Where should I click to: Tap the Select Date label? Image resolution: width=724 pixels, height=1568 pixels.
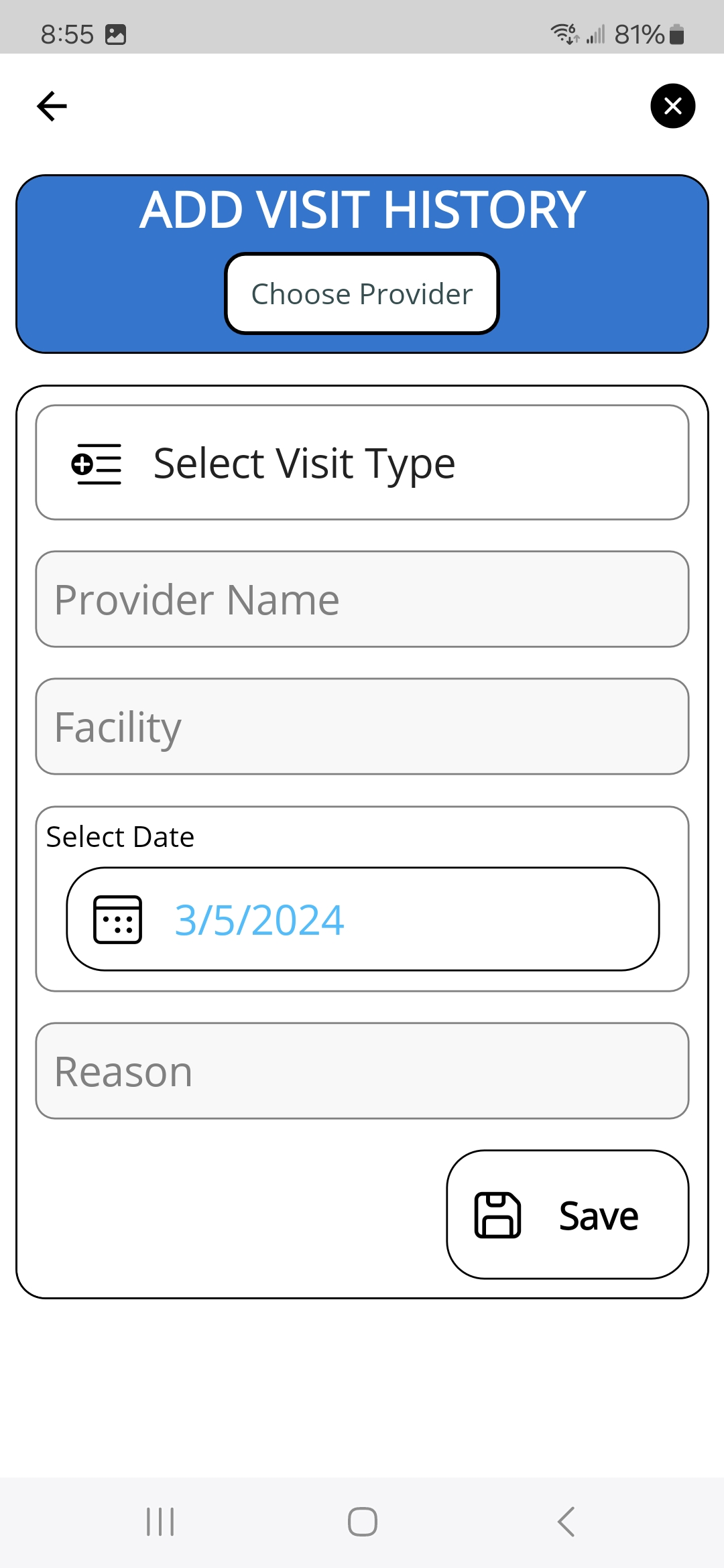click(x=121, y=837)
